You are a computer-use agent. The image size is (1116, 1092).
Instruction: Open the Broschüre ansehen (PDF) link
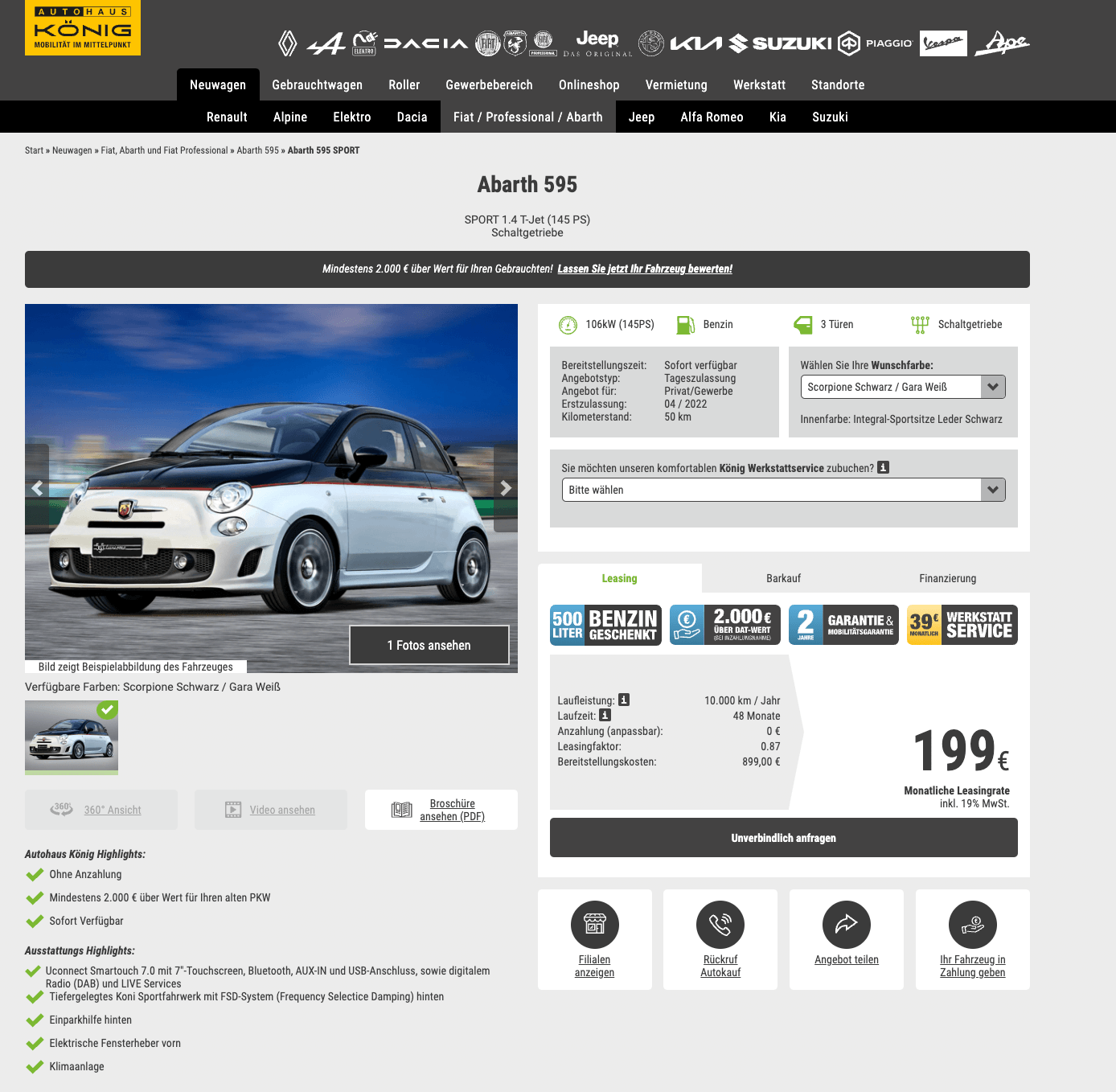[441, 810]
